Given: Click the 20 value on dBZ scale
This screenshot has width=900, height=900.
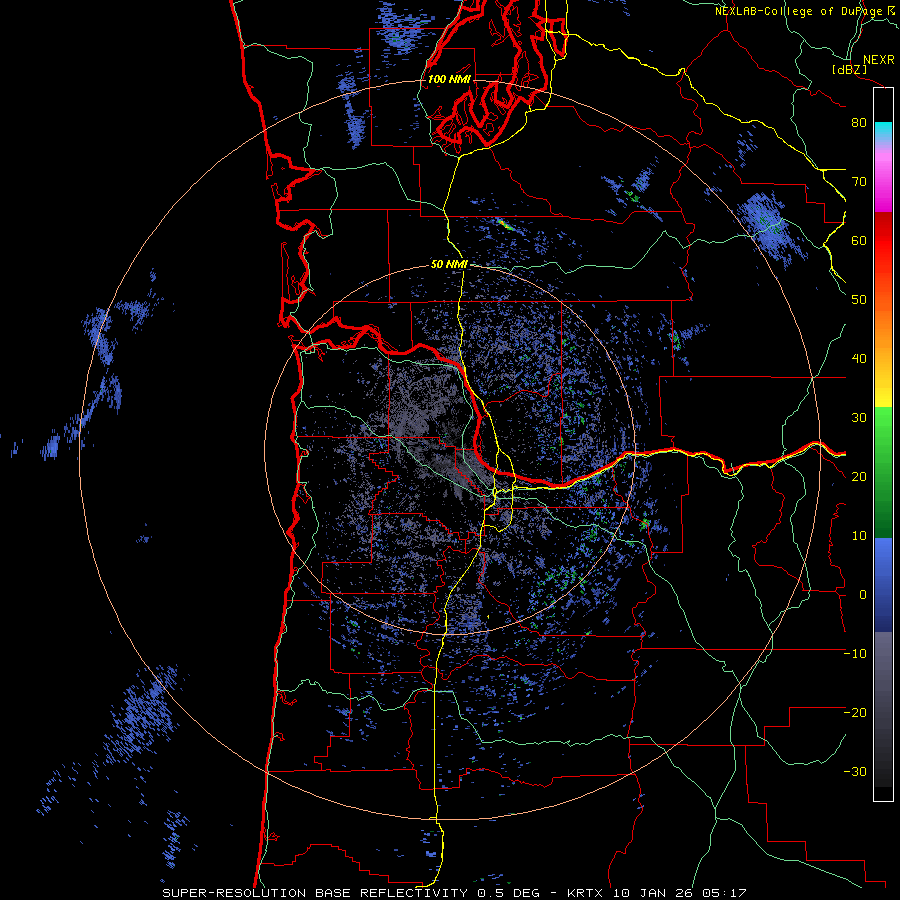Looking at the screenshot, I should 859,477.
